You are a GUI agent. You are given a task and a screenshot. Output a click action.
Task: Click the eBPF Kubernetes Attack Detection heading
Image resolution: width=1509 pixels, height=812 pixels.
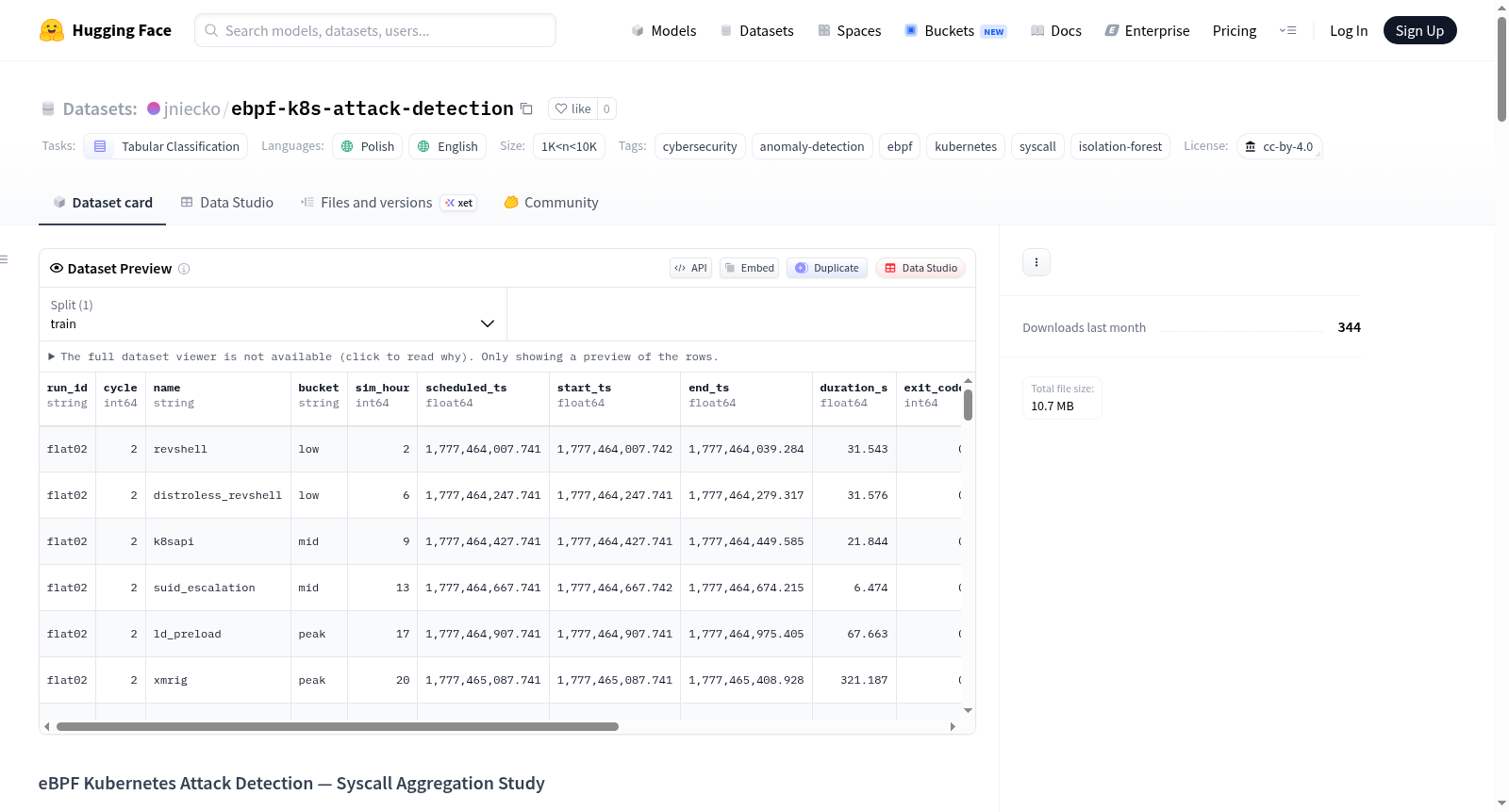pyautogui.click(x=291, y=783)
